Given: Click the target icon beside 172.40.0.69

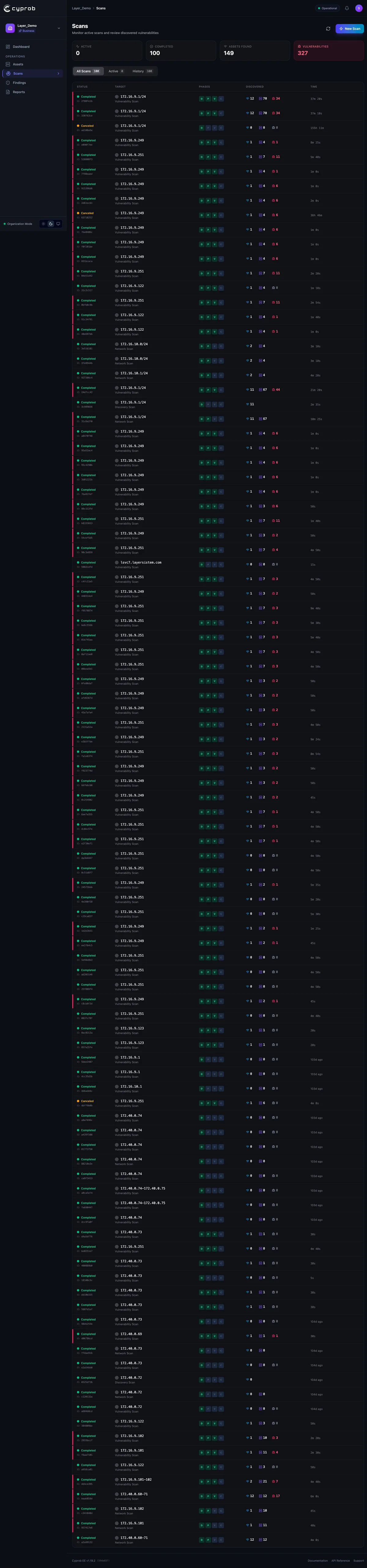Looking at the screenshot, I should [117, 1334].
